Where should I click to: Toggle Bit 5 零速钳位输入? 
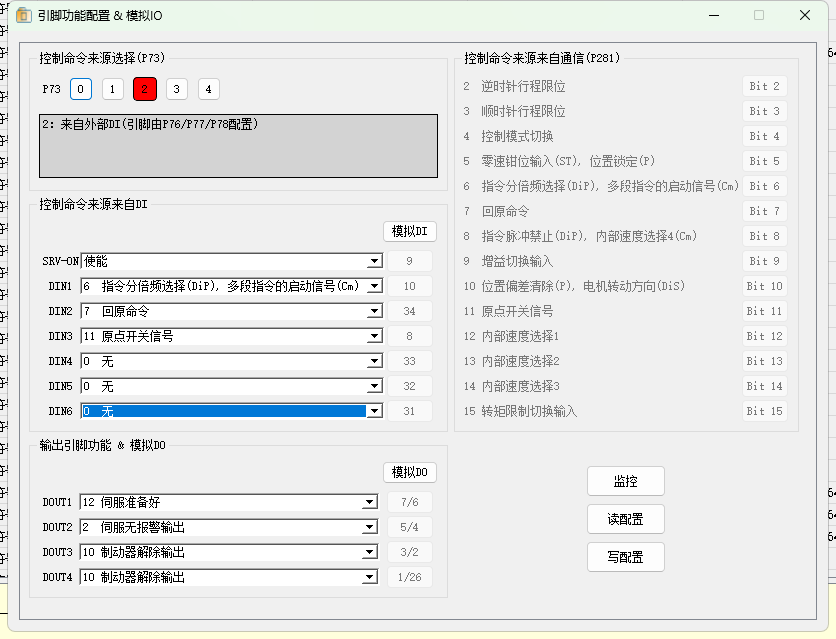[x=765, y=161]
